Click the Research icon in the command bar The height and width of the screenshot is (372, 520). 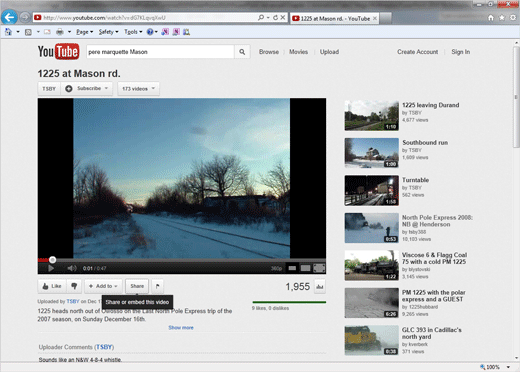coord(187,32)
